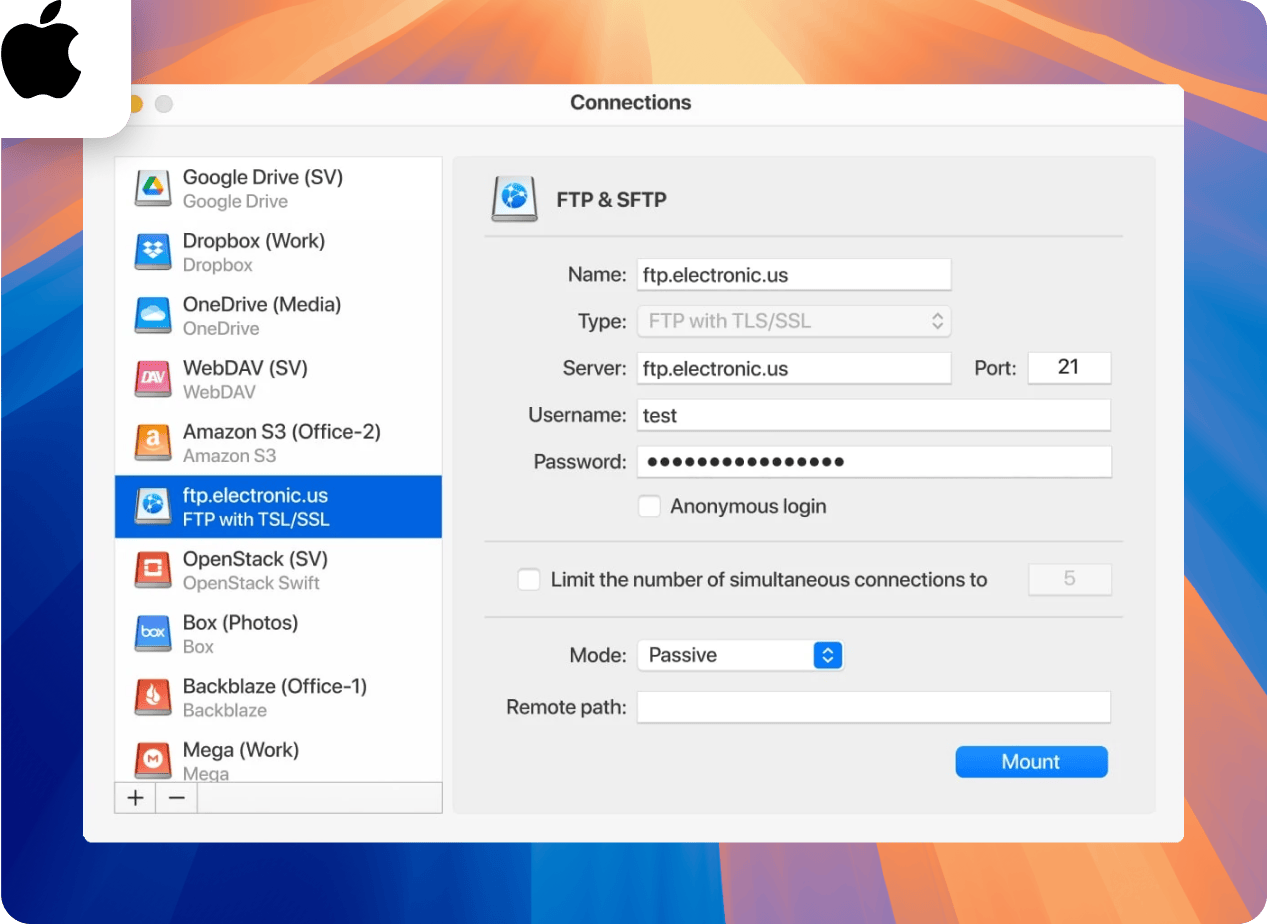Image resolution: width=1267 pixels, height=924 pixels.
Task: Select the OpenStack (SV) connection name
Action: point(255,559)
